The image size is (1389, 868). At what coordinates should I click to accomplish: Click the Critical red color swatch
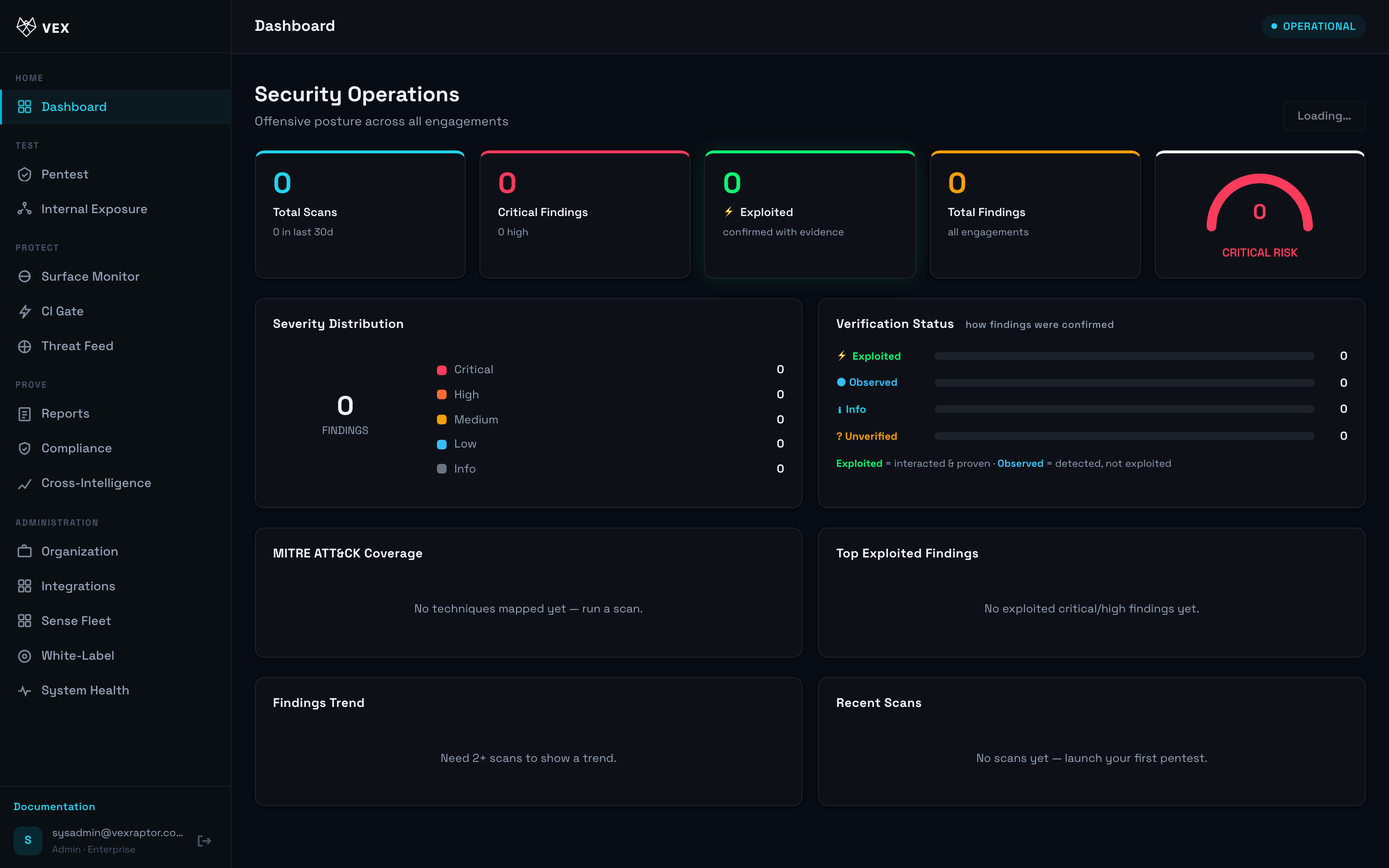tap(441, 370)
